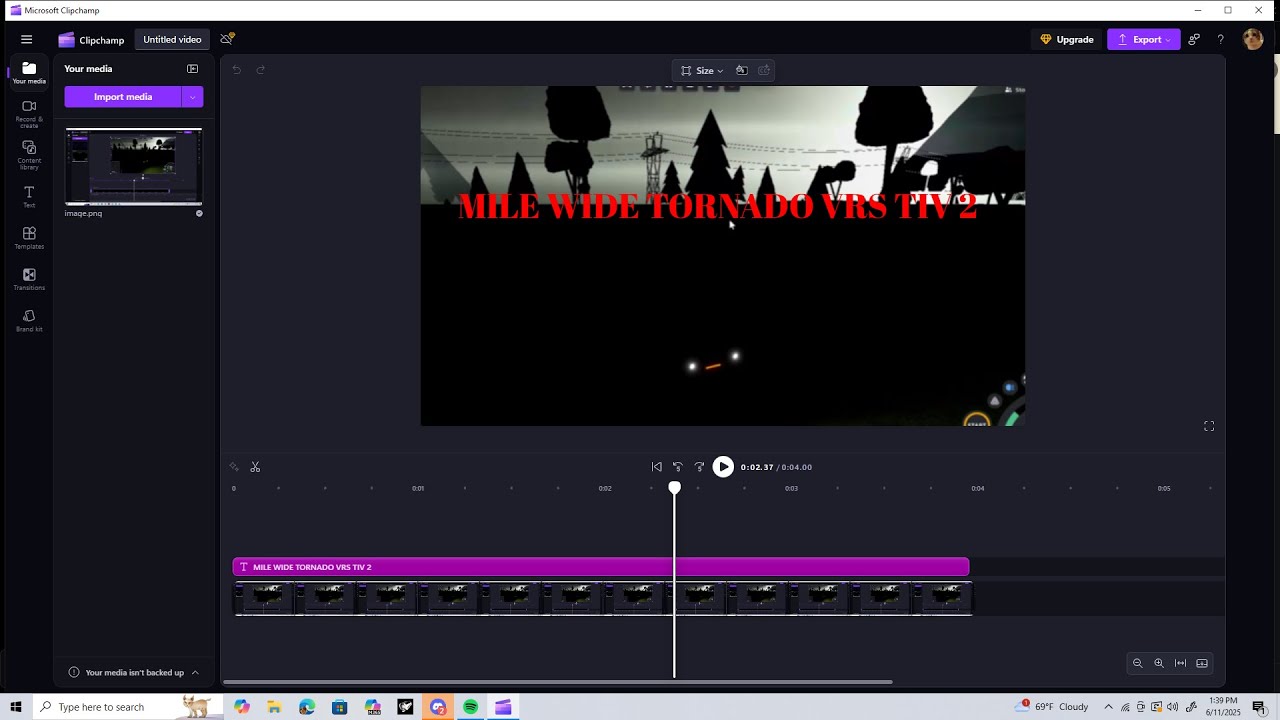Click the scissors split tool

255,467
